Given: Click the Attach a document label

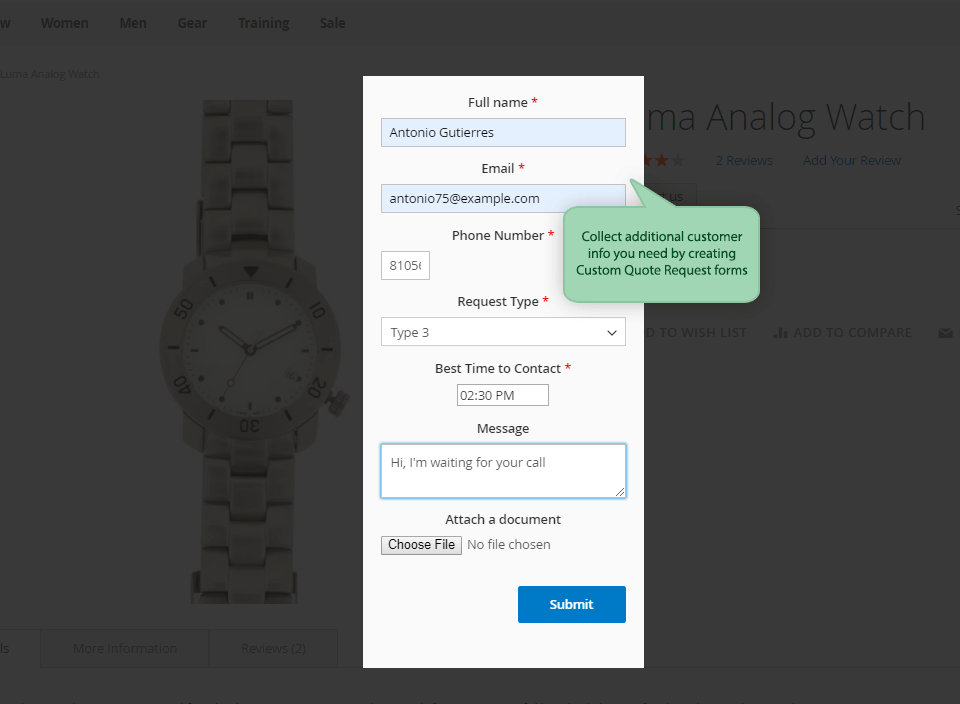Looking at the screenshot, I should point(503,519).
